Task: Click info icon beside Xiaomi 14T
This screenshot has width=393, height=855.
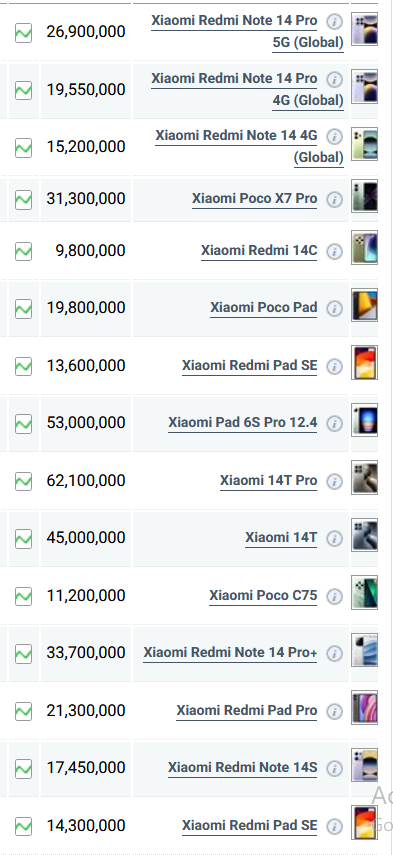Action: pos(335,539)
